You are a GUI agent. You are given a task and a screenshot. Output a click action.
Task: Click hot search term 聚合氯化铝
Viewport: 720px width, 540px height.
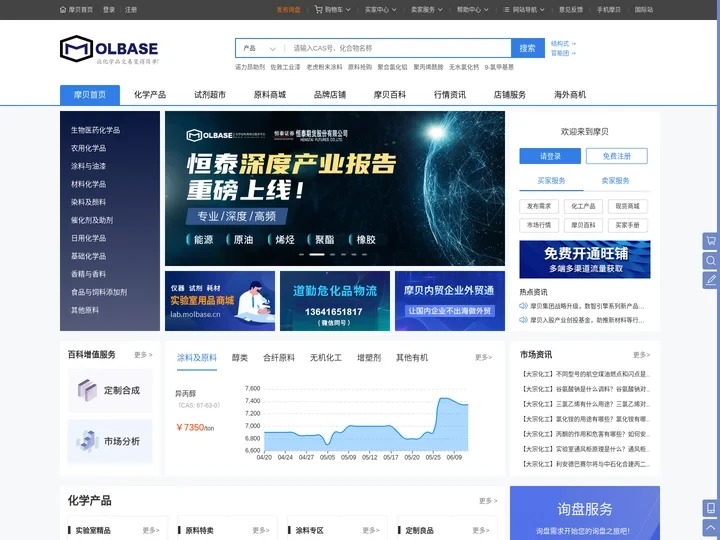coord(393,67)
